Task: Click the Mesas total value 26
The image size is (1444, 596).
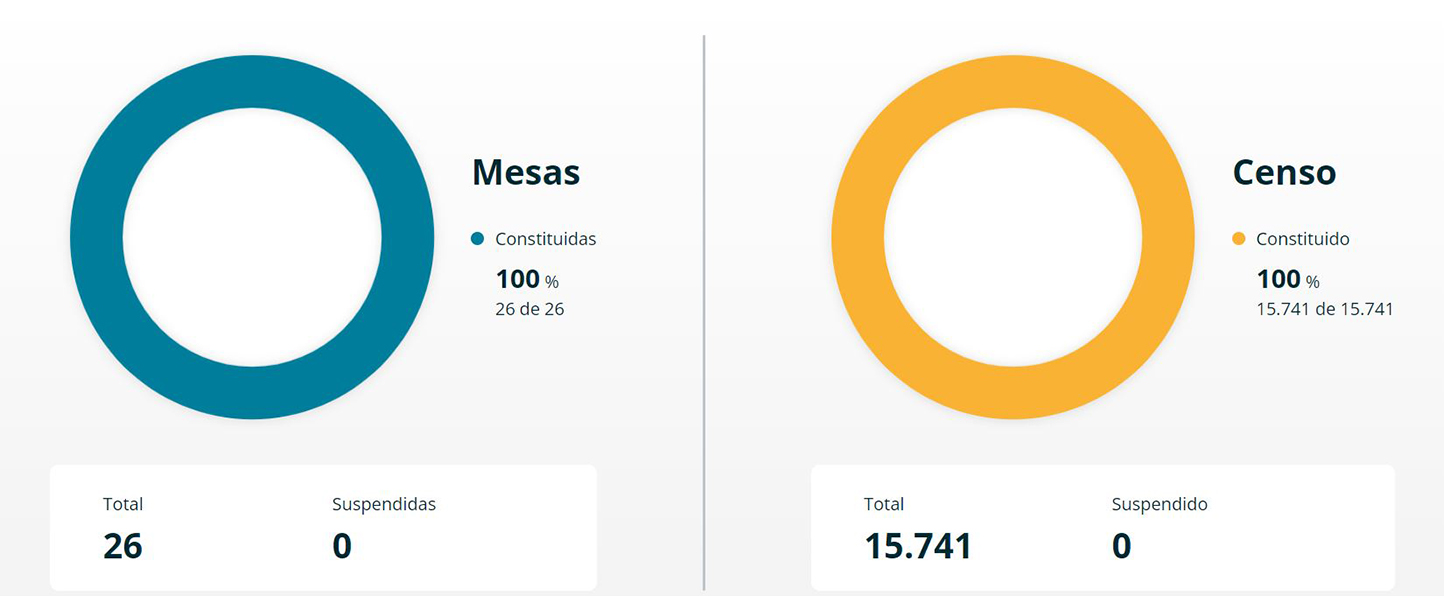Action: [123, 546]
